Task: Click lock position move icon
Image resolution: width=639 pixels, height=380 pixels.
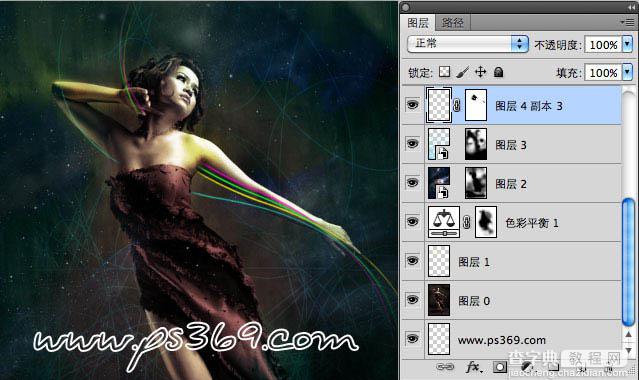Action: pos(481,72)
